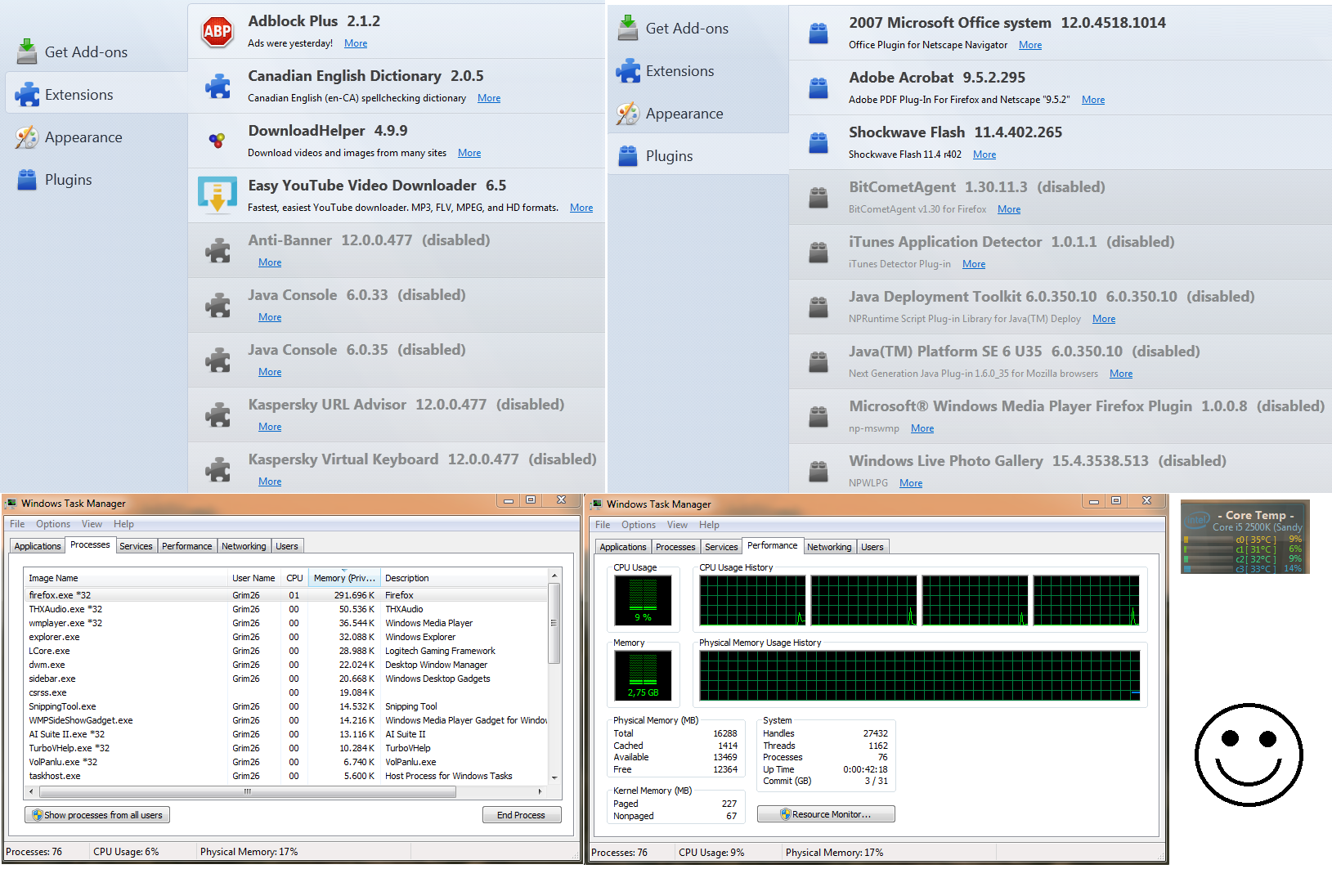Click the Get Add-ons icon in left pane
1332x896 pixels.
point(27,52)
